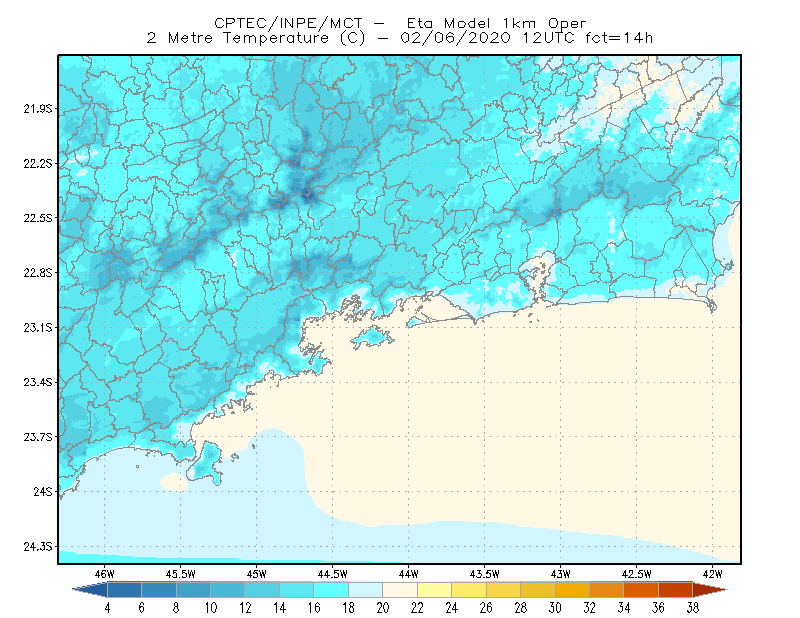Click the 10–12 legend color swatch
Image resolution: width=800 pixels, height=618 pixels.
click(228, 590)
